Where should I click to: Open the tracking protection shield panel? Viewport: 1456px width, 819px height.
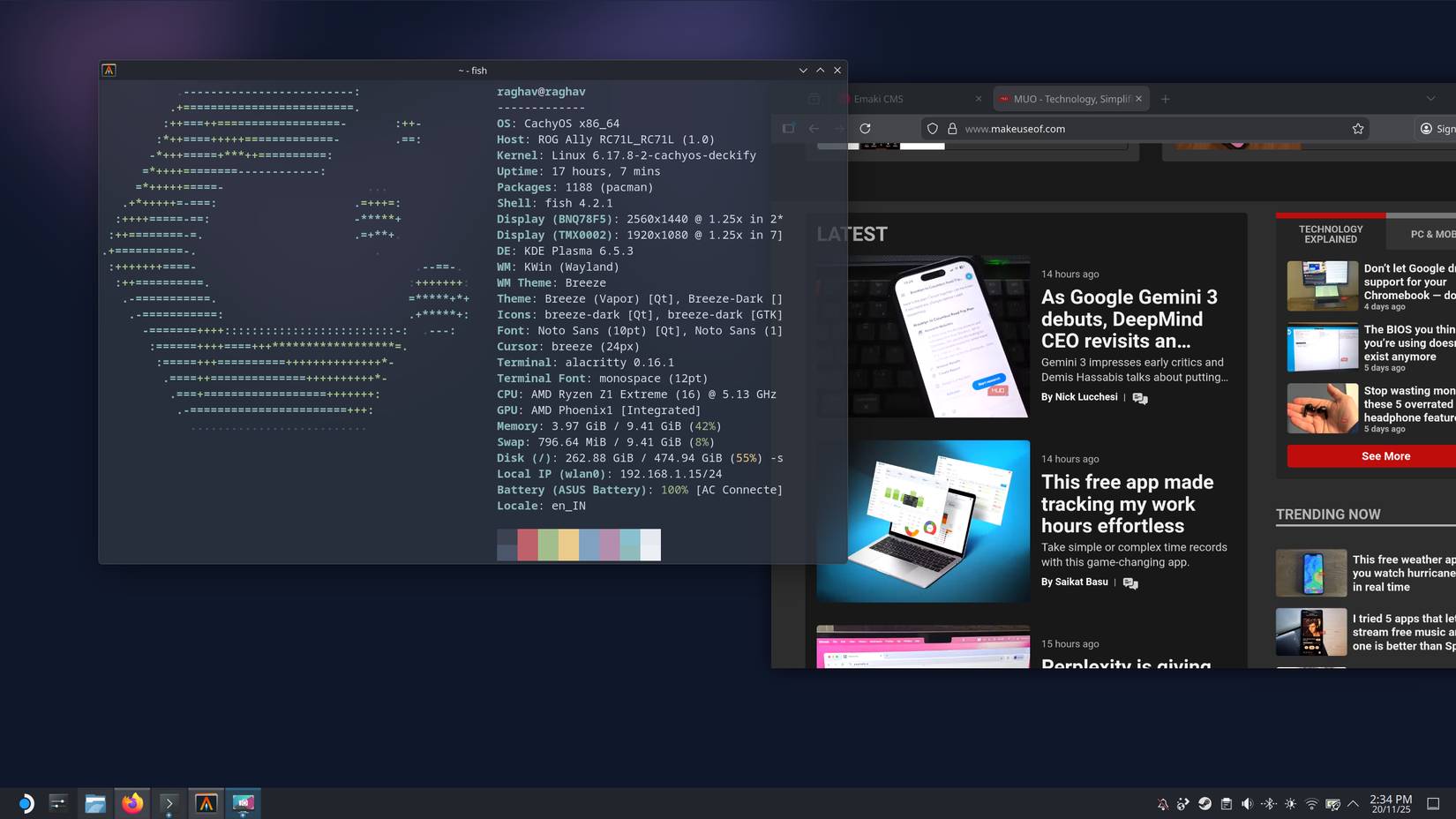tap(932, 128)
